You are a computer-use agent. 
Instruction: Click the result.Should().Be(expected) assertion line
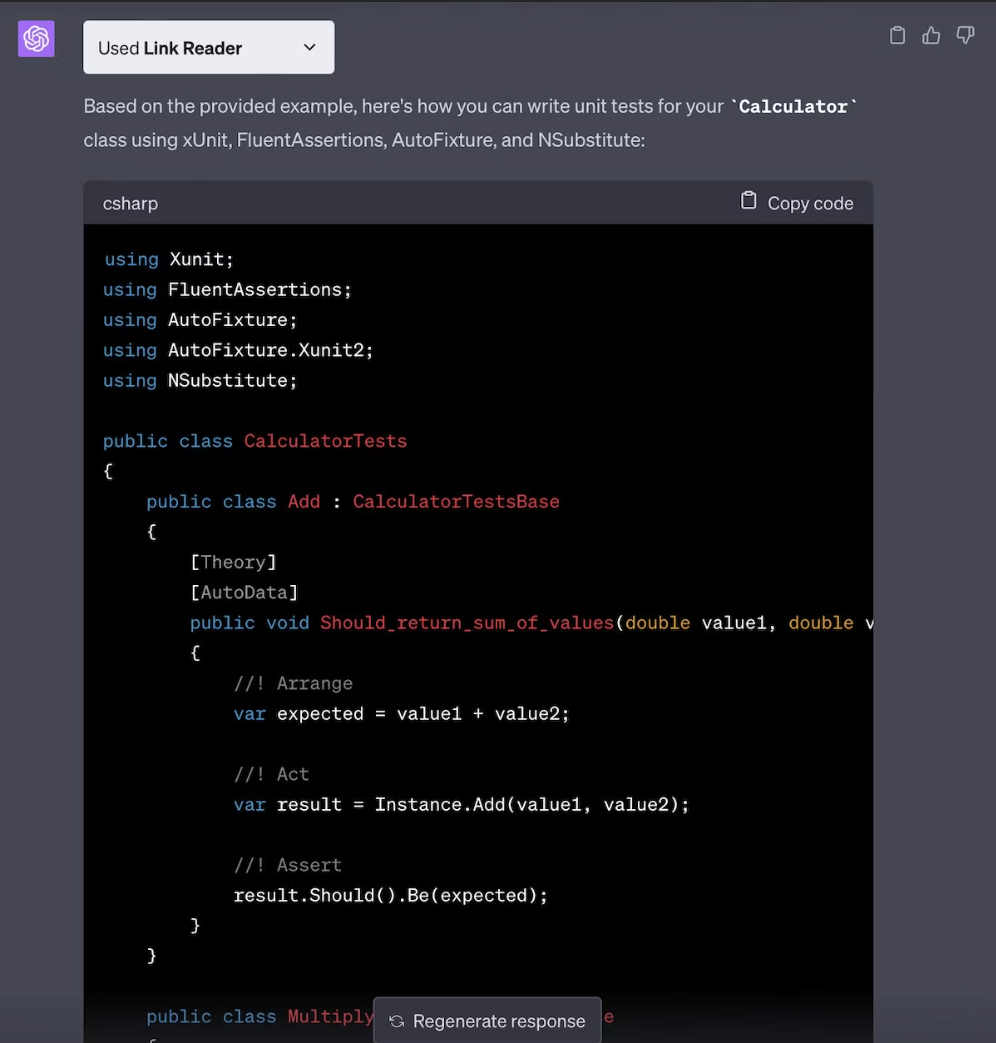tap(390, 895)
